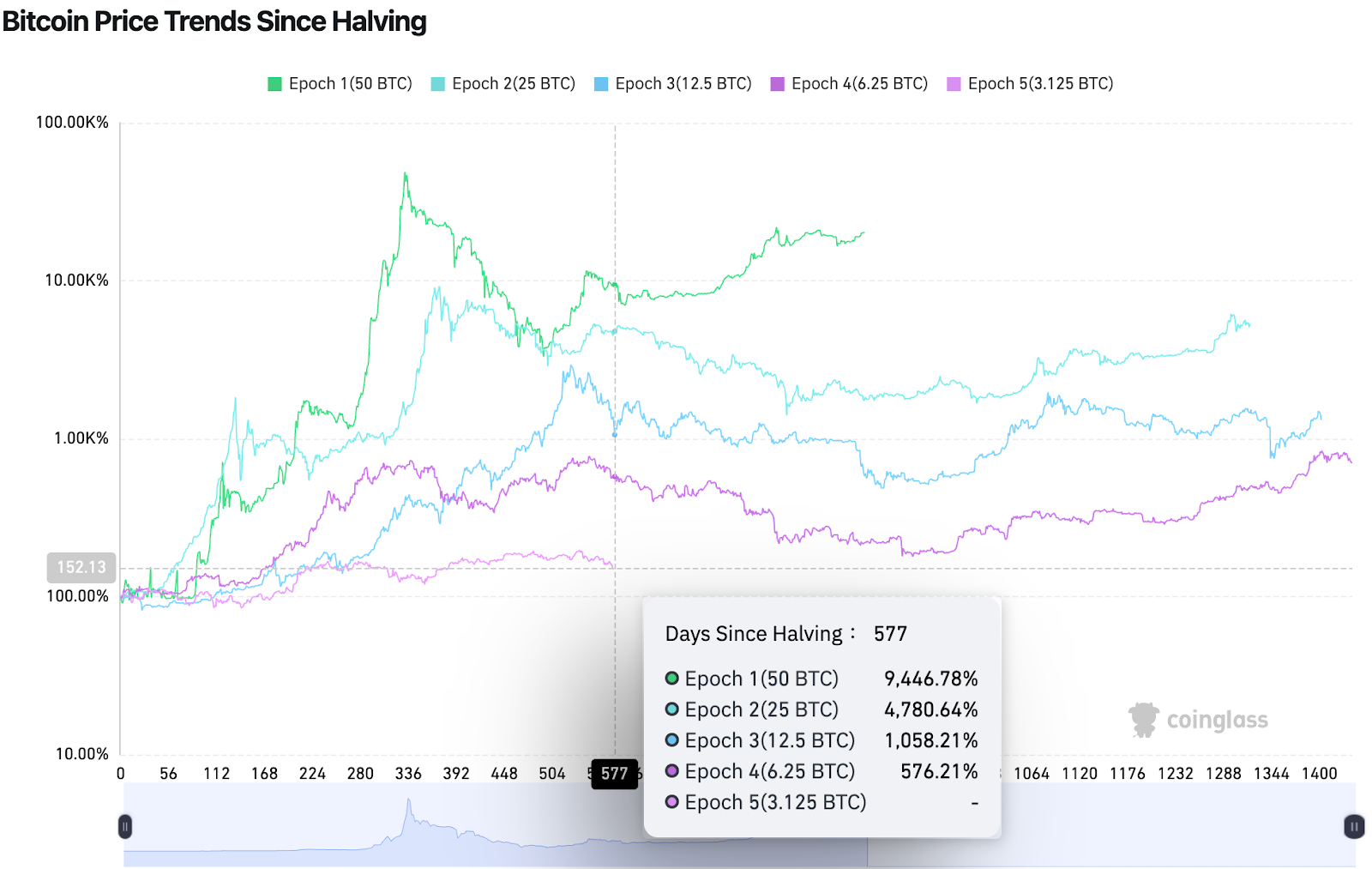Click x-axis tick label 224
The width and height of the screenshot is (1372, 869).
tap(312, 773)
